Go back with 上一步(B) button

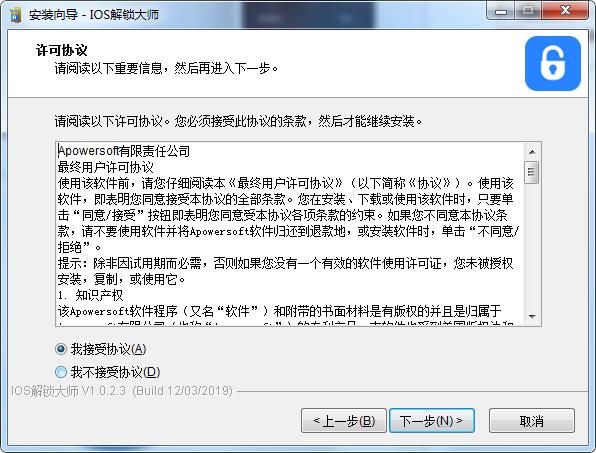(344, 421)
